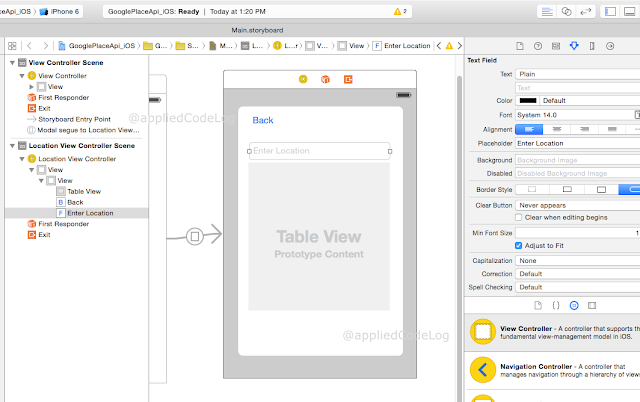Show the Standard editor

click(x=547, y=11)
